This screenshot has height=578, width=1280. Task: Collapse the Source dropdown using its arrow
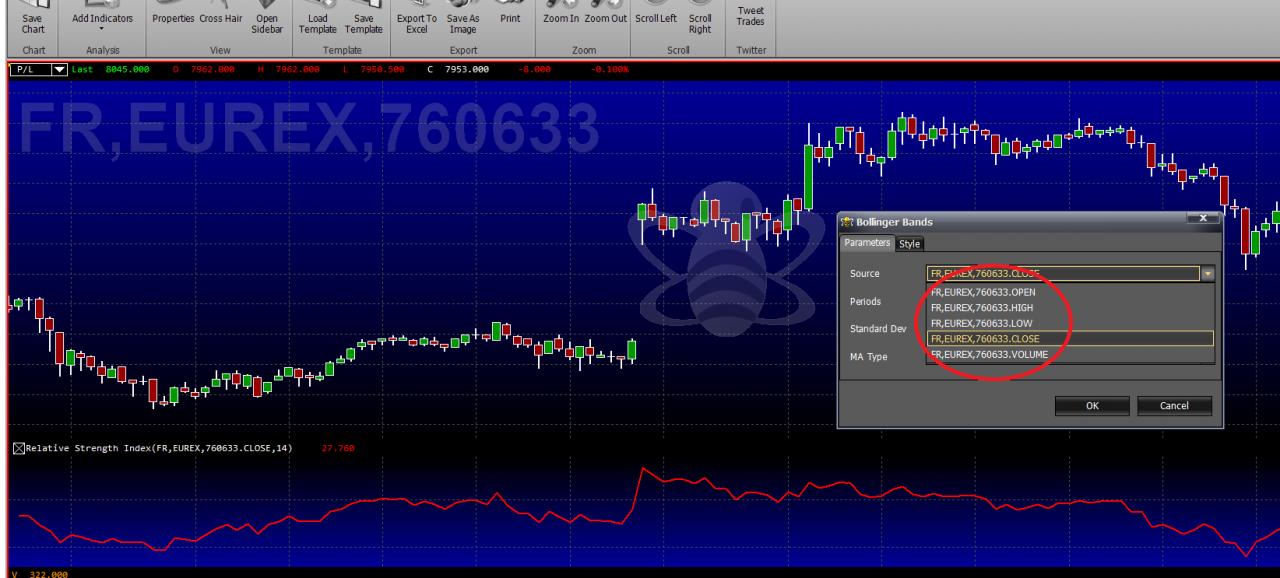pos(1207,272)
